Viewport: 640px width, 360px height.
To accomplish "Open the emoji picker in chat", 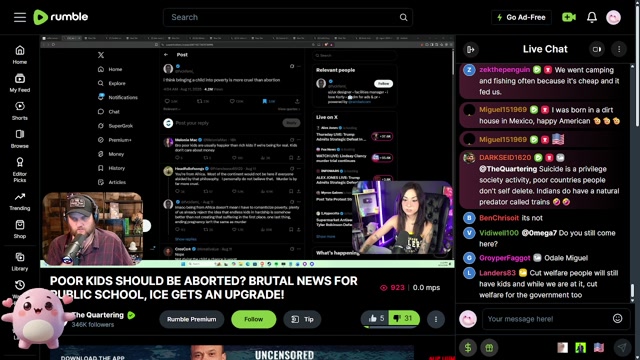I will 618,319.
